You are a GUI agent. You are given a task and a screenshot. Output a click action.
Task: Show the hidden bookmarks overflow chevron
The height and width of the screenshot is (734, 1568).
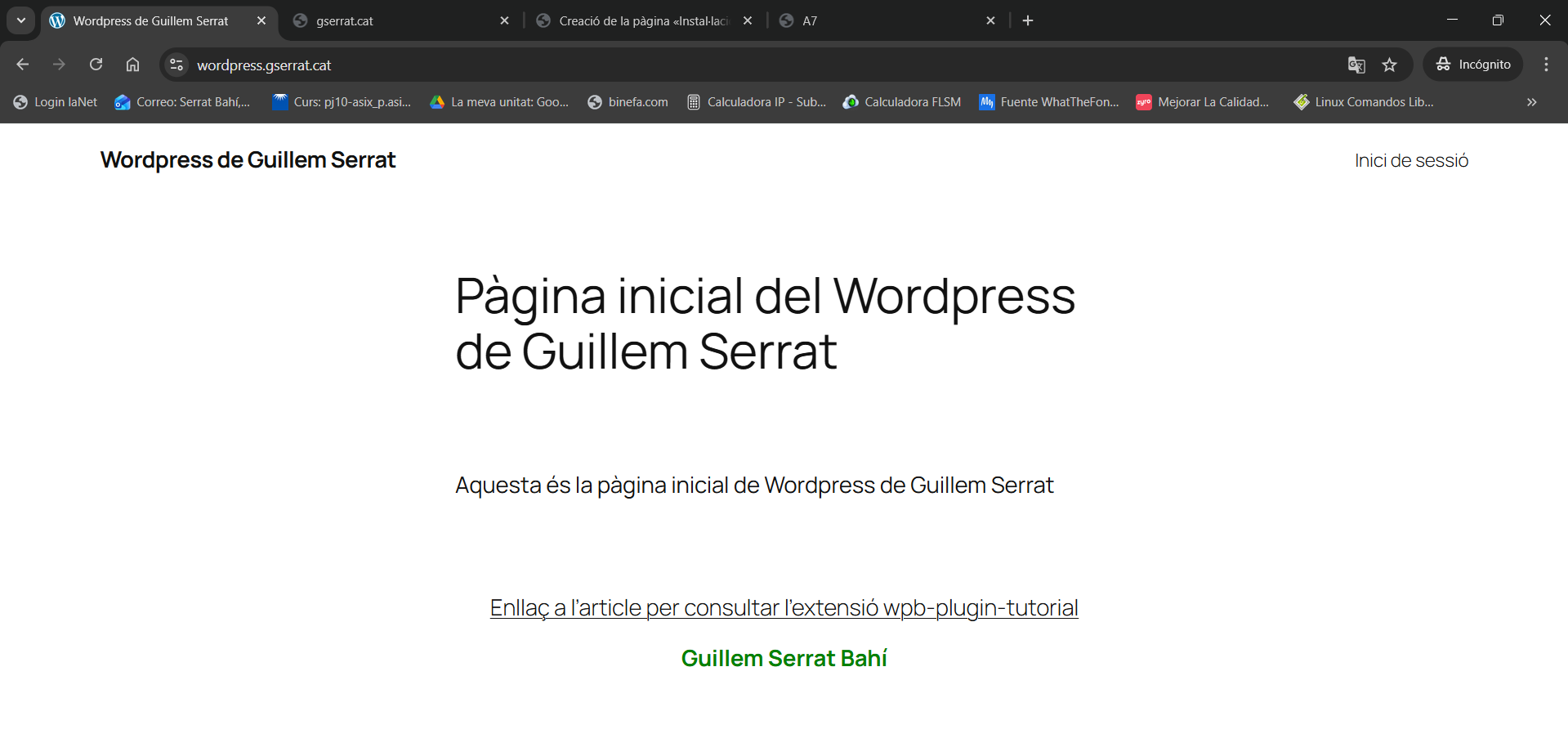(x=1531, y=102)
